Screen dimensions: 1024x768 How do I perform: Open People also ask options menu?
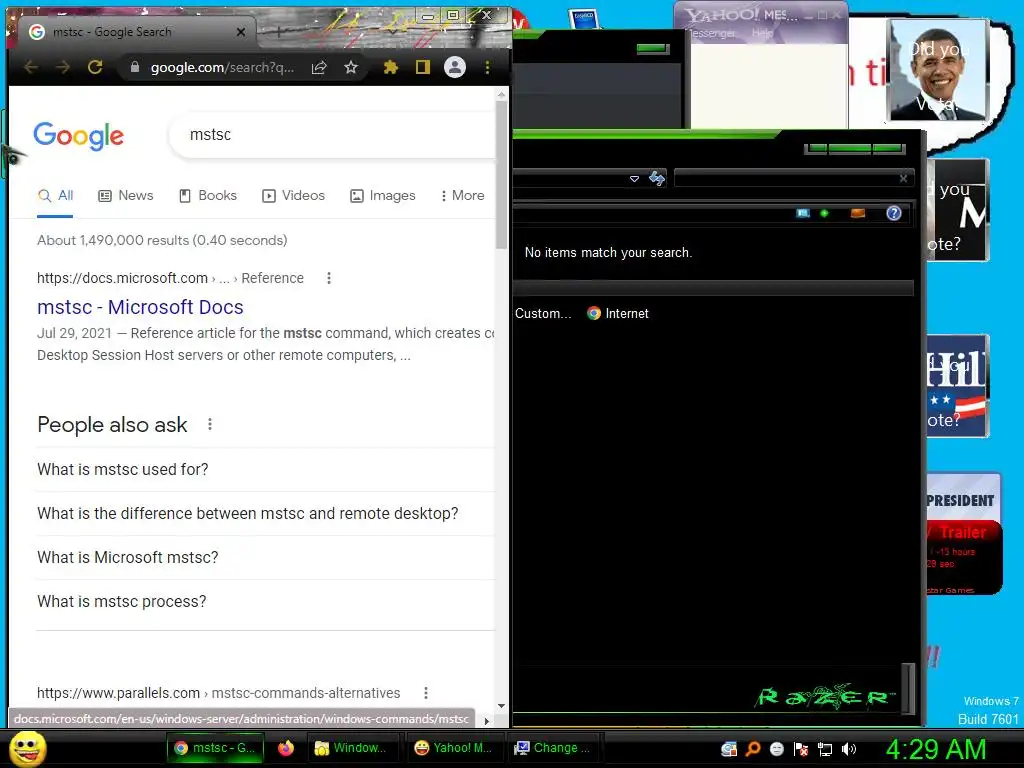point(210,424)
